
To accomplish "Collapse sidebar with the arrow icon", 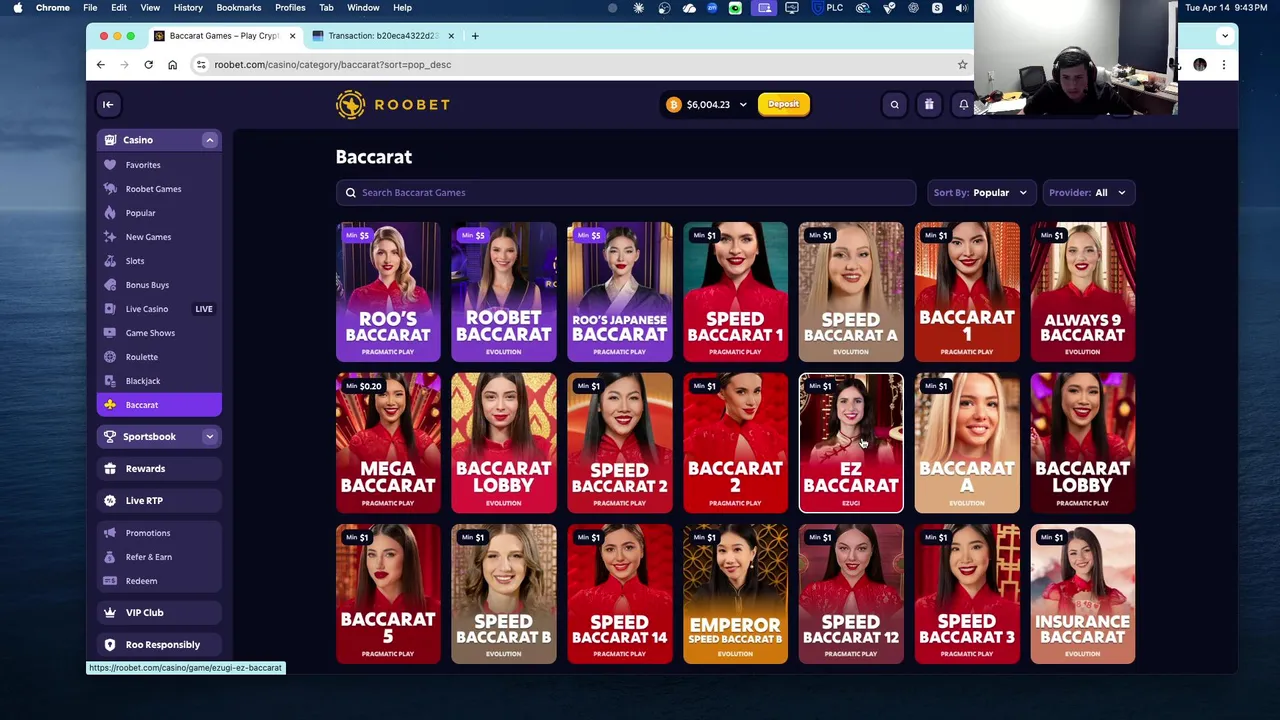I will 108,104.
